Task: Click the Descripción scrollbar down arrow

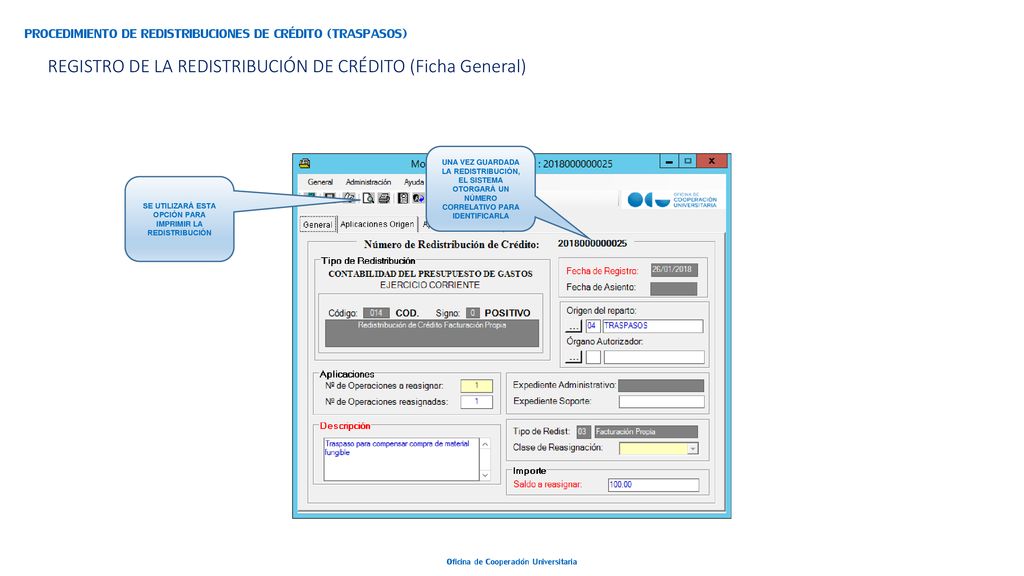Action: [x=485, y=475]
